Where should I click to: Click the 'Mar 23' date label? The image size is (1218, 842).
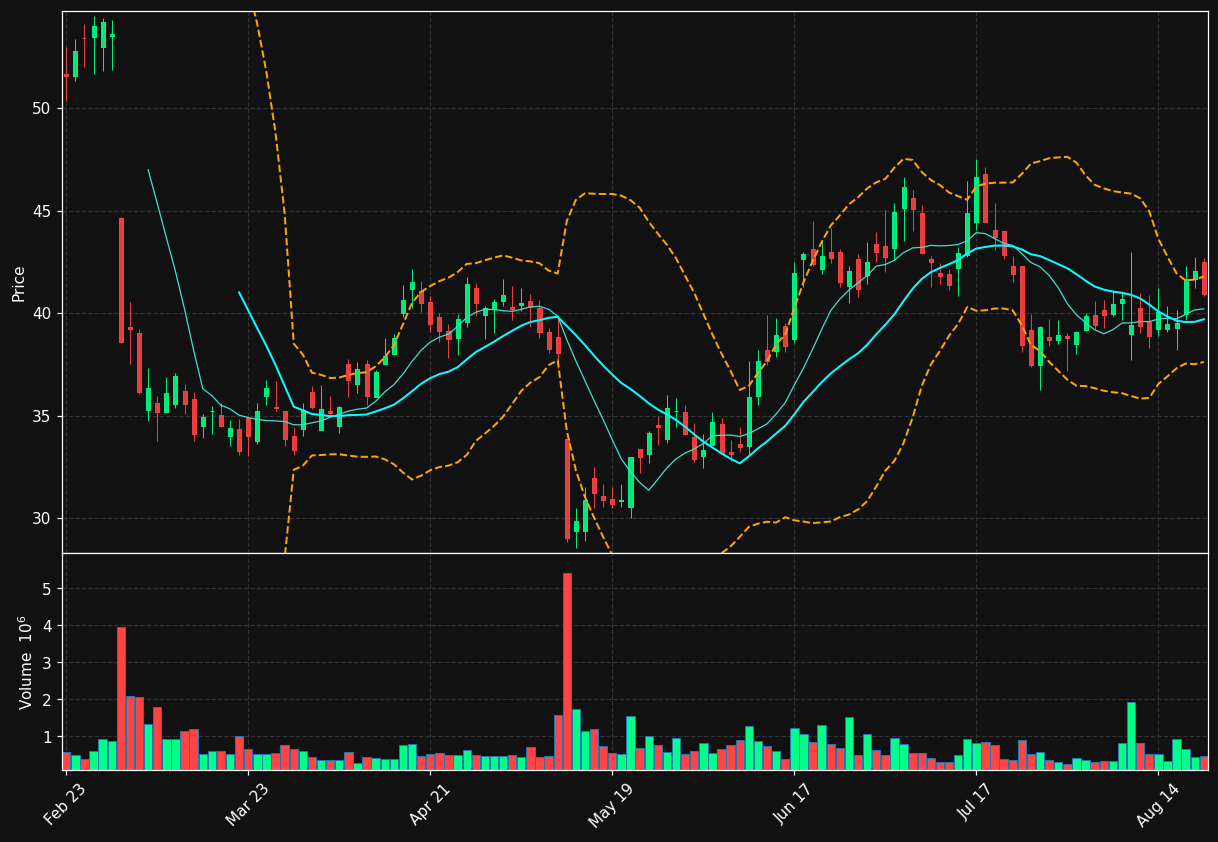[247, 805]
